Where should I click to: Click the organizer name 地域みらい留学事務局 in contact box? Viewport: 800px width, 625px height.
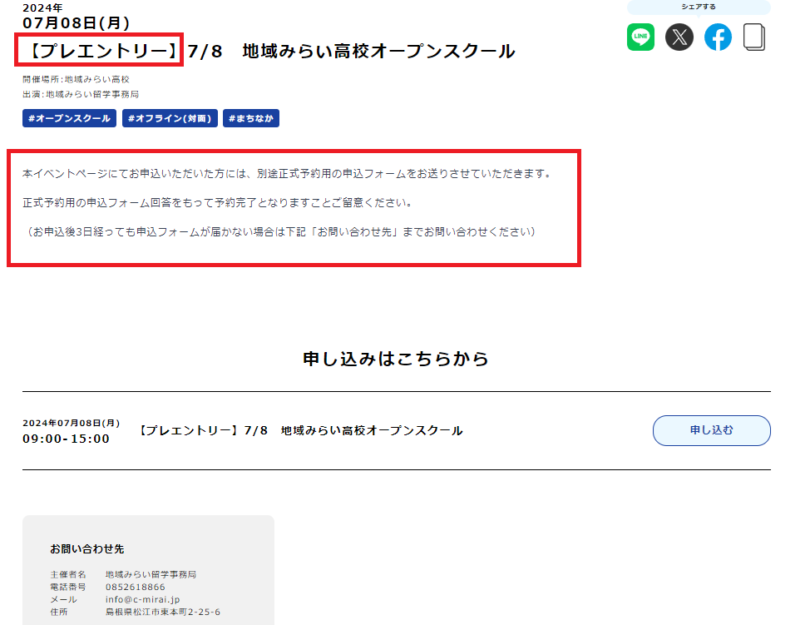click(151, 575)
